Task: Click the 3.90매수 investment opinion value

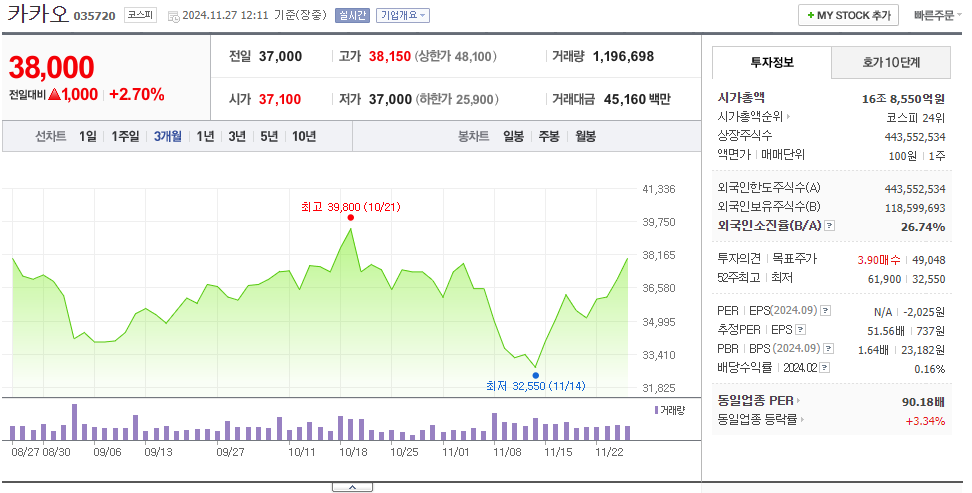Action: tap(880, 260)
